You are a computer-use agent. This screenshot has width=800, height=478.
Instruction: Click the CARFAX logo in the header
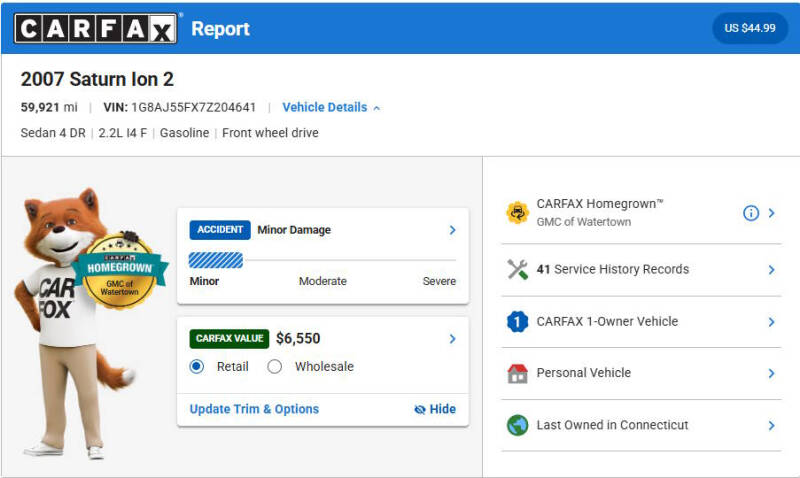96,28
